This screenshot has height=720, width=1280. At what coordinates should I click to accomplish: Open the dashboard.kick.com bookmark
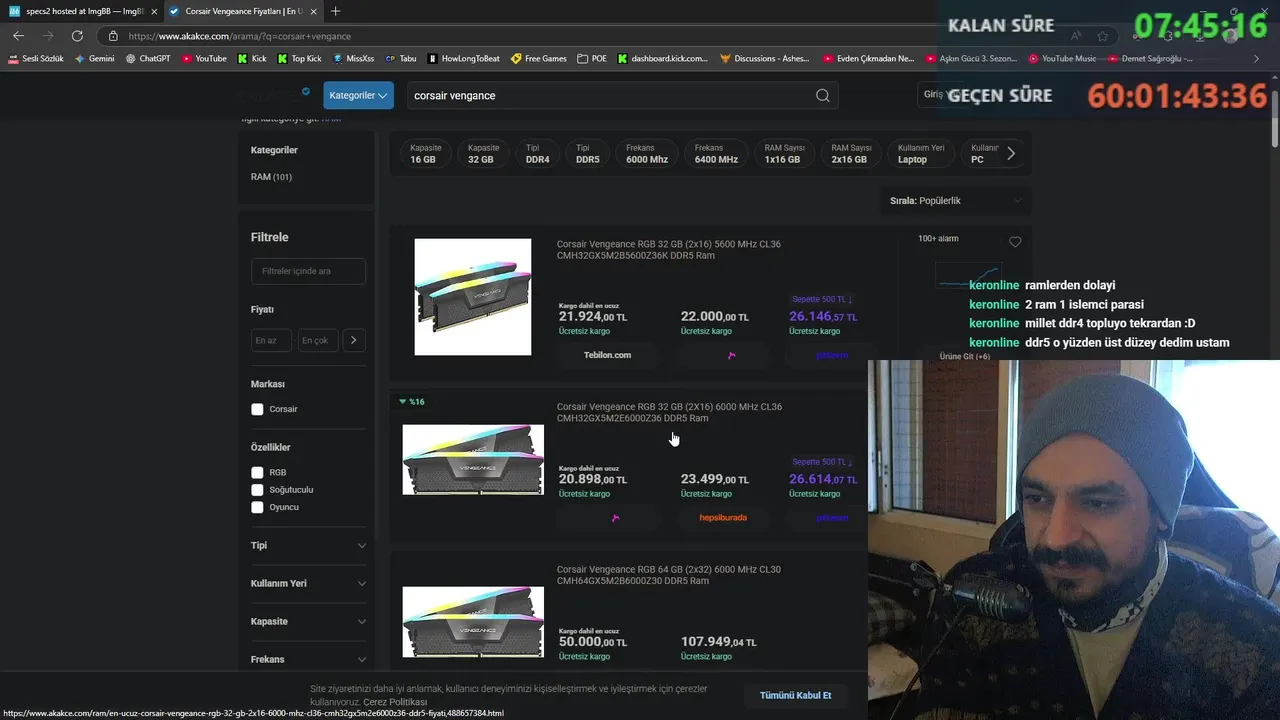tap(664, 59)
